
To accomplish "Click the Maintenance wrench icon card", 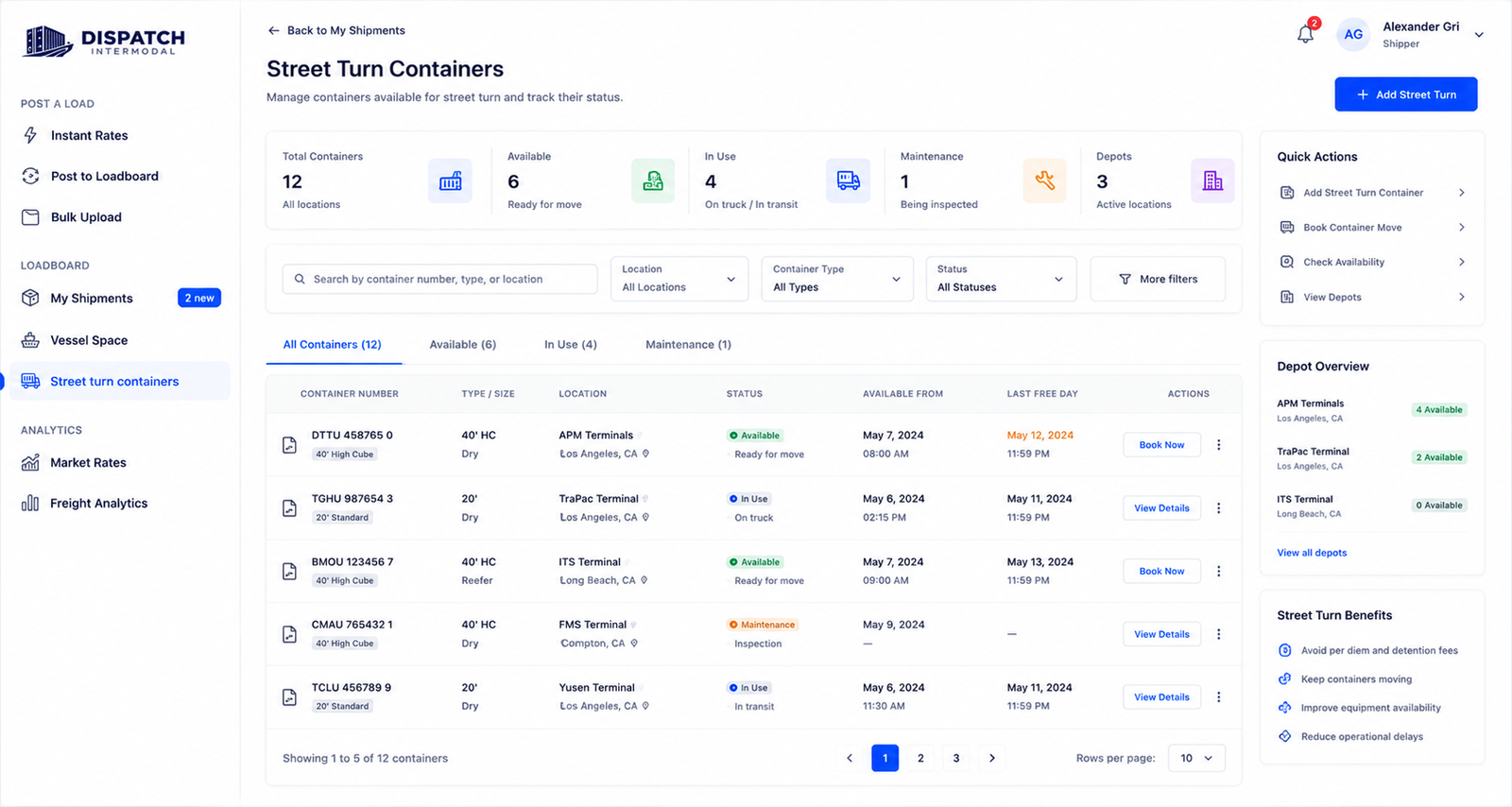I will [x=1045, y=180].
